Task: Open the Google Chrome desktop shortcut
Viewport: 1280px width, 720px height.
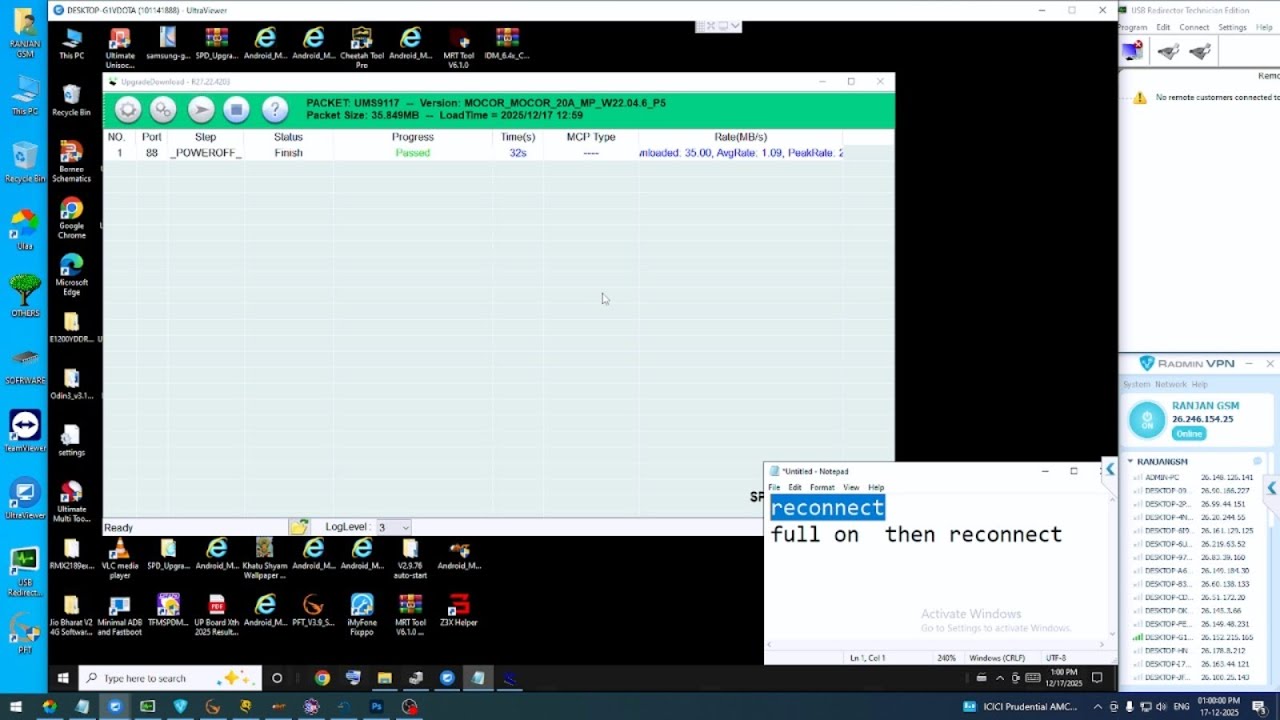Action: click(x=71, y=218)
